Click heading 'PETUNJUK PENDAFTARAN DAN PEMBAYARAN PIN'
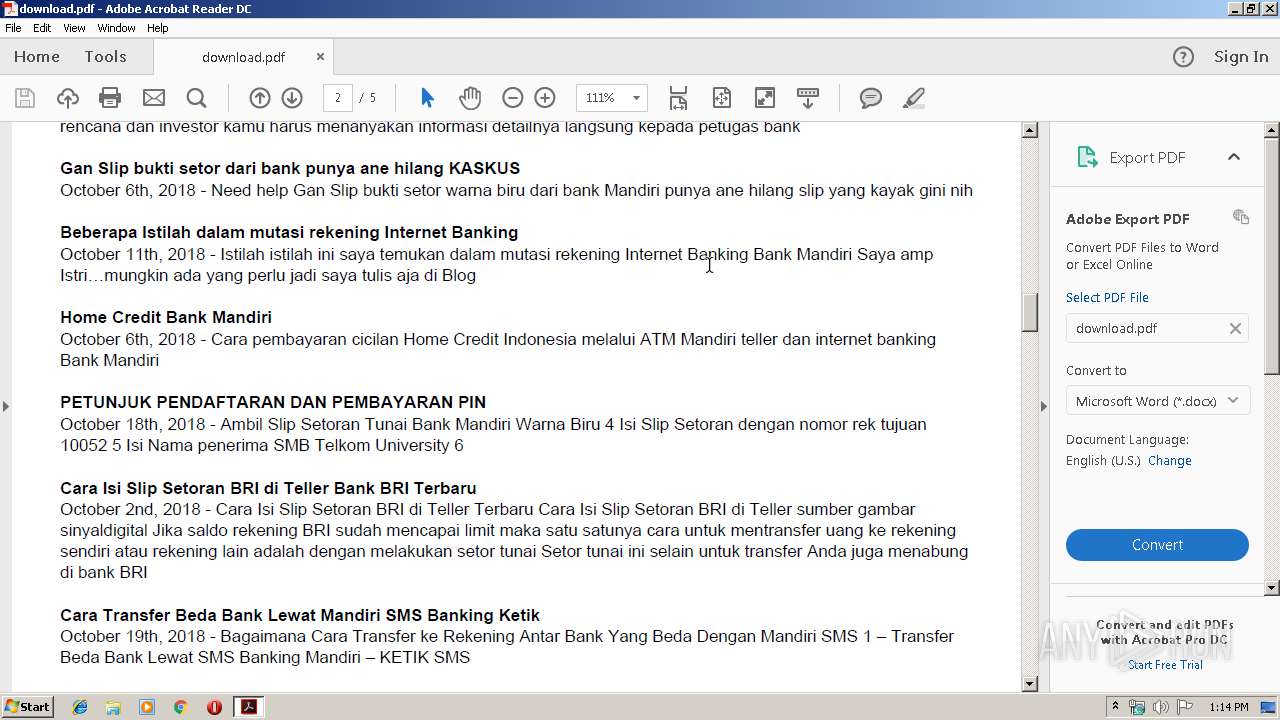The image size is (1280, 720). pos(273,402)
